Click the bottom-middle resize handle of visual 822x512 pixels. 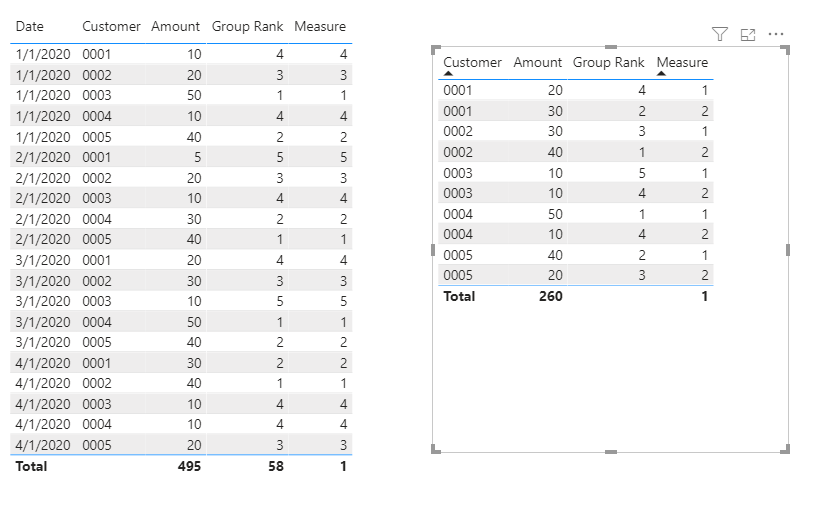click(611, 452)
